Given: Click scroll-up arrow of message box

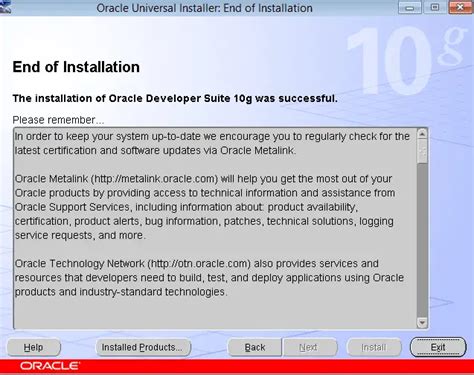Looking at the screenshot, I should [422, 134].
